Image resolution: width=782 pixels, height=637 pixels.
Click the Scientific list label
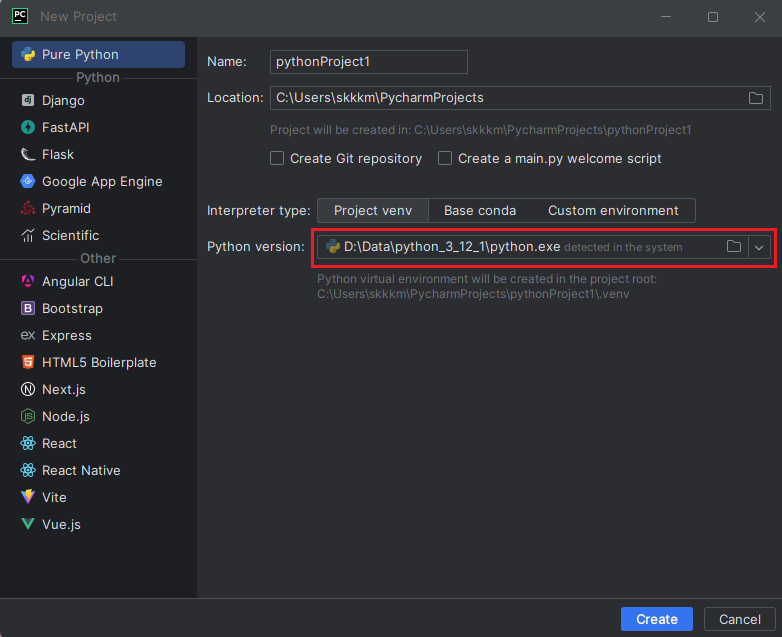(x=70, y=235)
